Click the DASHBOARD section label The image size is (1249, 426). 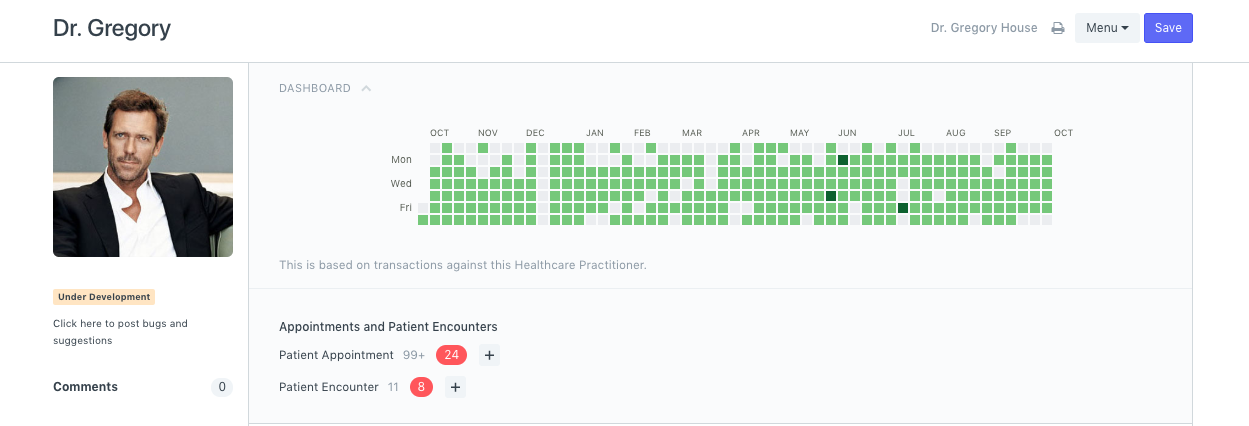pos(314,88)
